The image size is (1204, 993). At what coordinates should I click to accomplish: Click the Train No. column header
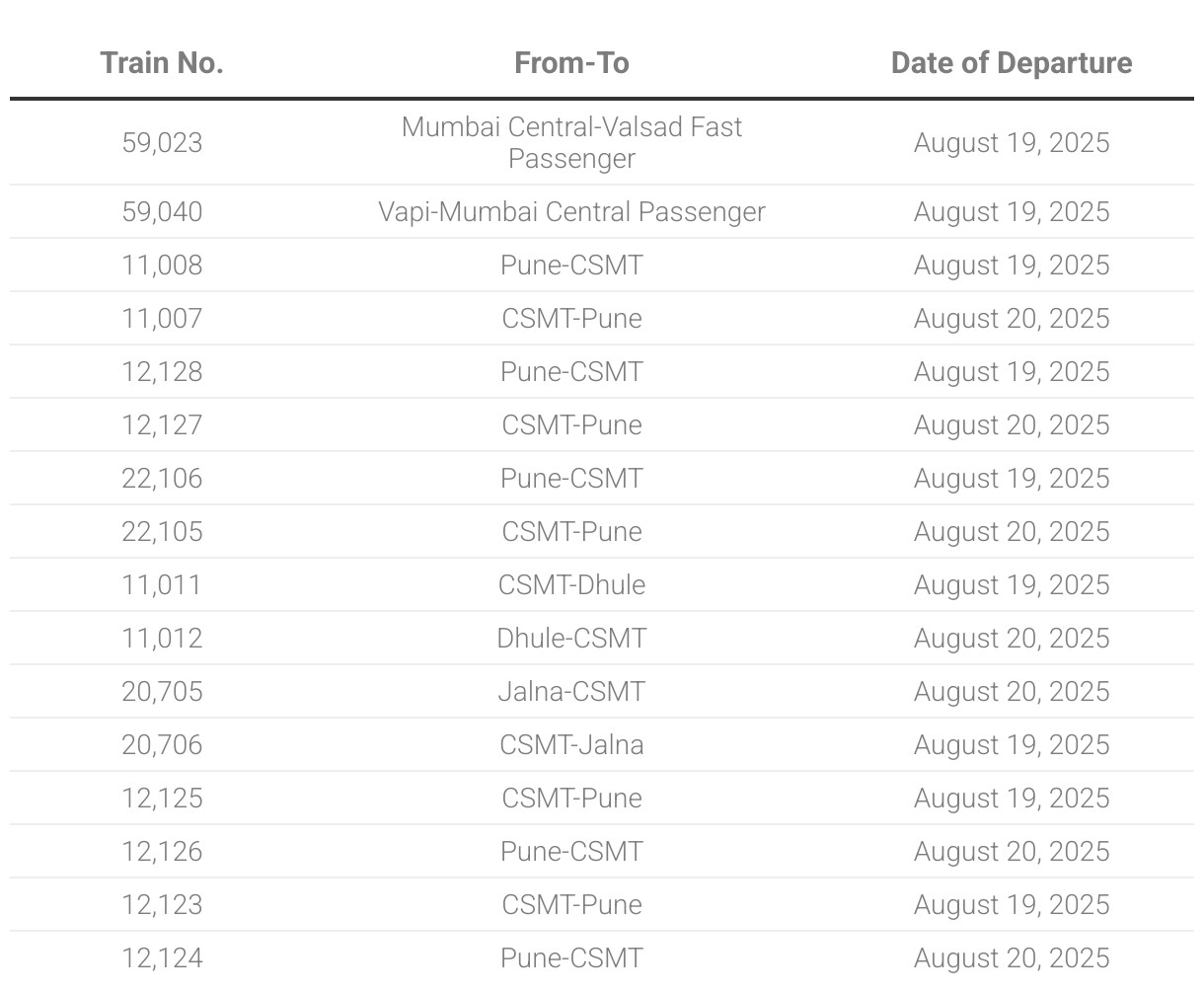pos(162,63)
